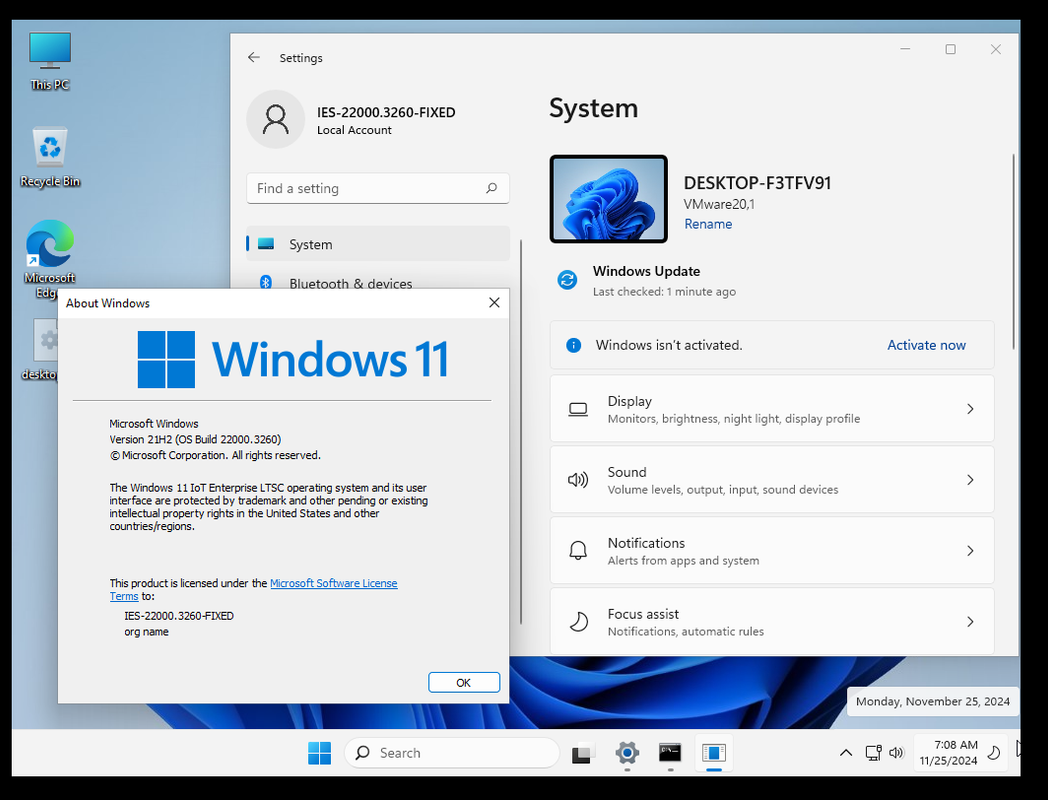Click the volume icon in system tray
The height and width of the screenshot is (800, 1048).
point(896,753)
